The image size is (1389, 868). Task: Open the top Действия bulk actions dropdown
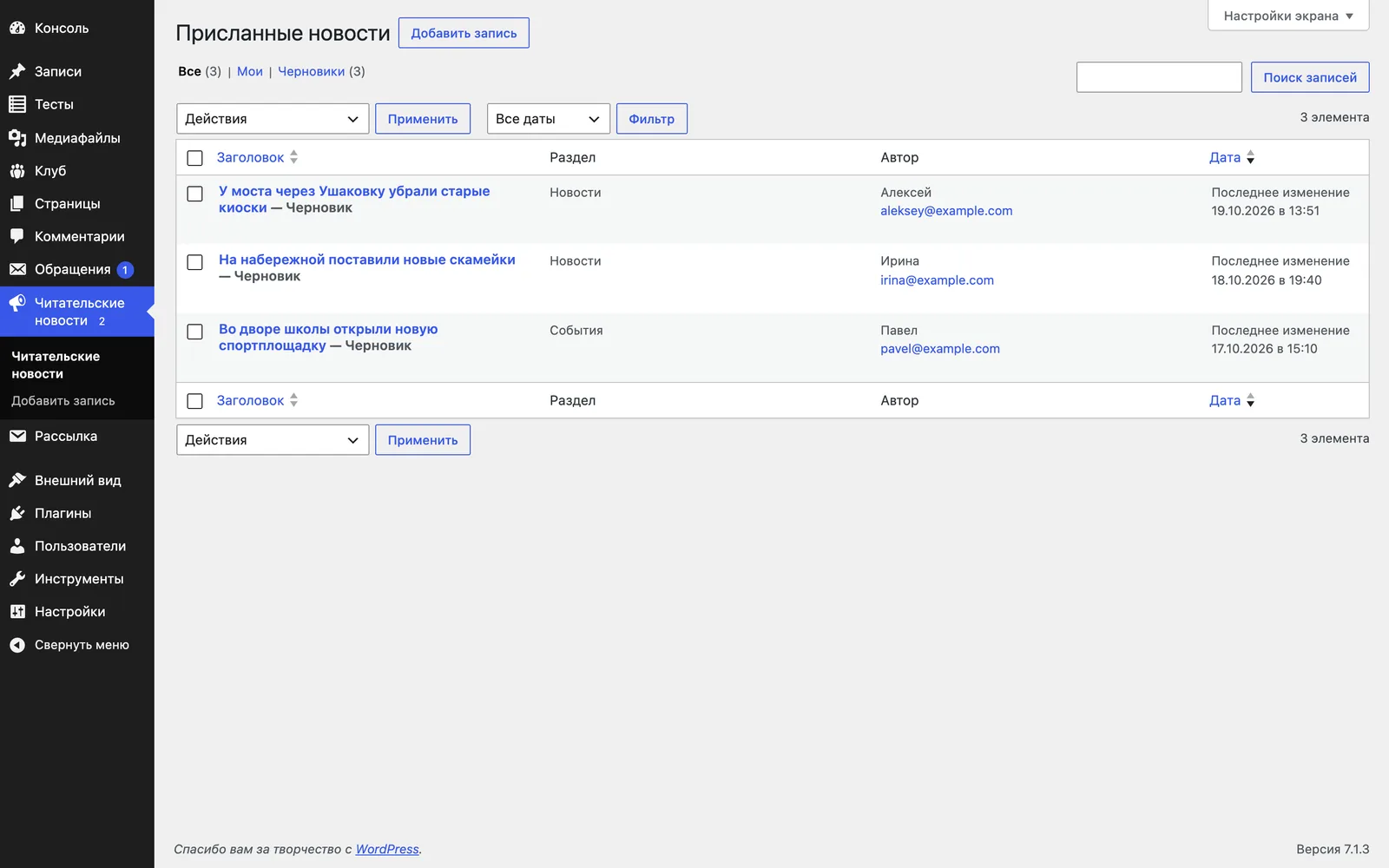point(273,119)
